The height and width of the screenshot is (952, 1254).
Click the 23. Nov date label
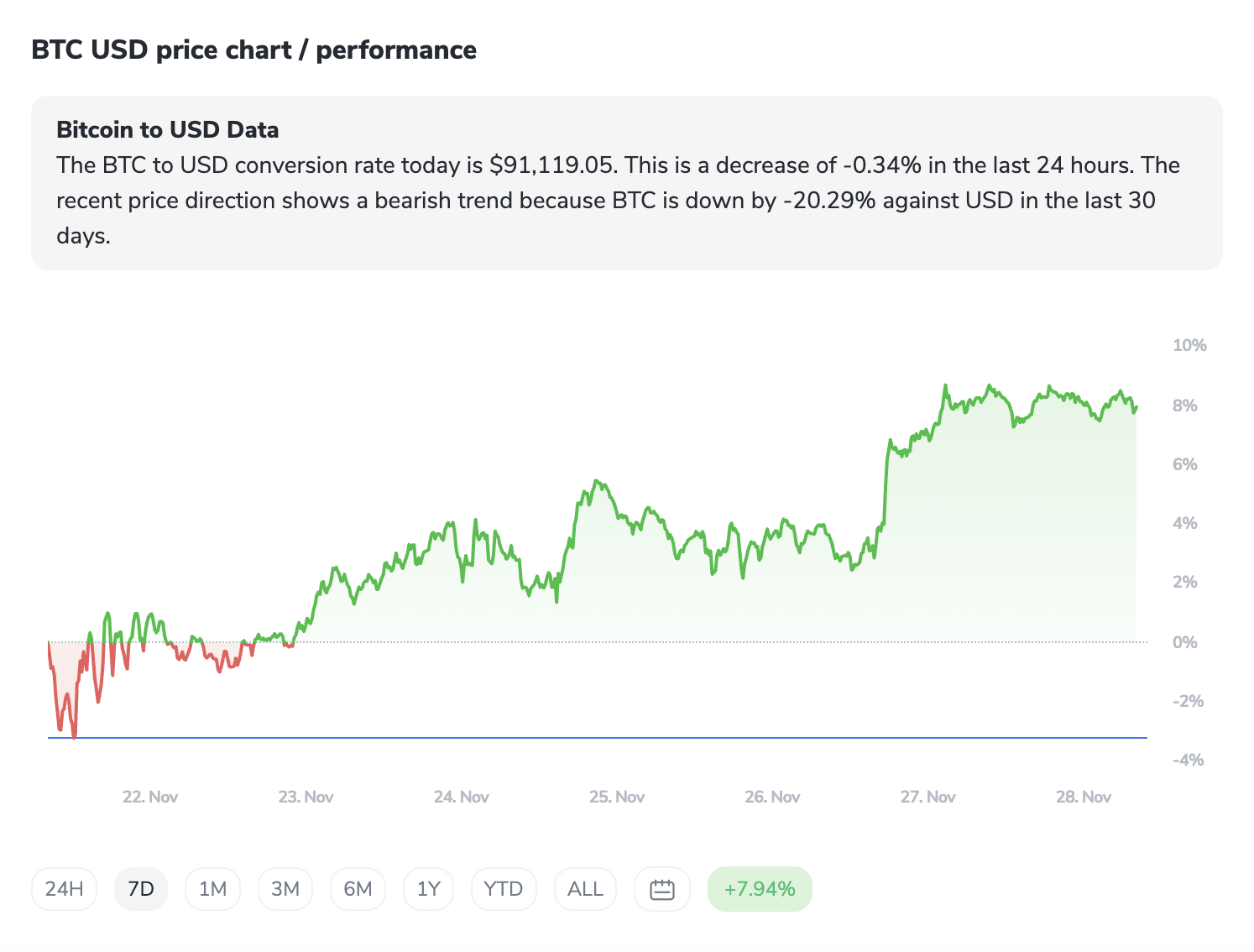pyautogui.click(x=306, y=797)
